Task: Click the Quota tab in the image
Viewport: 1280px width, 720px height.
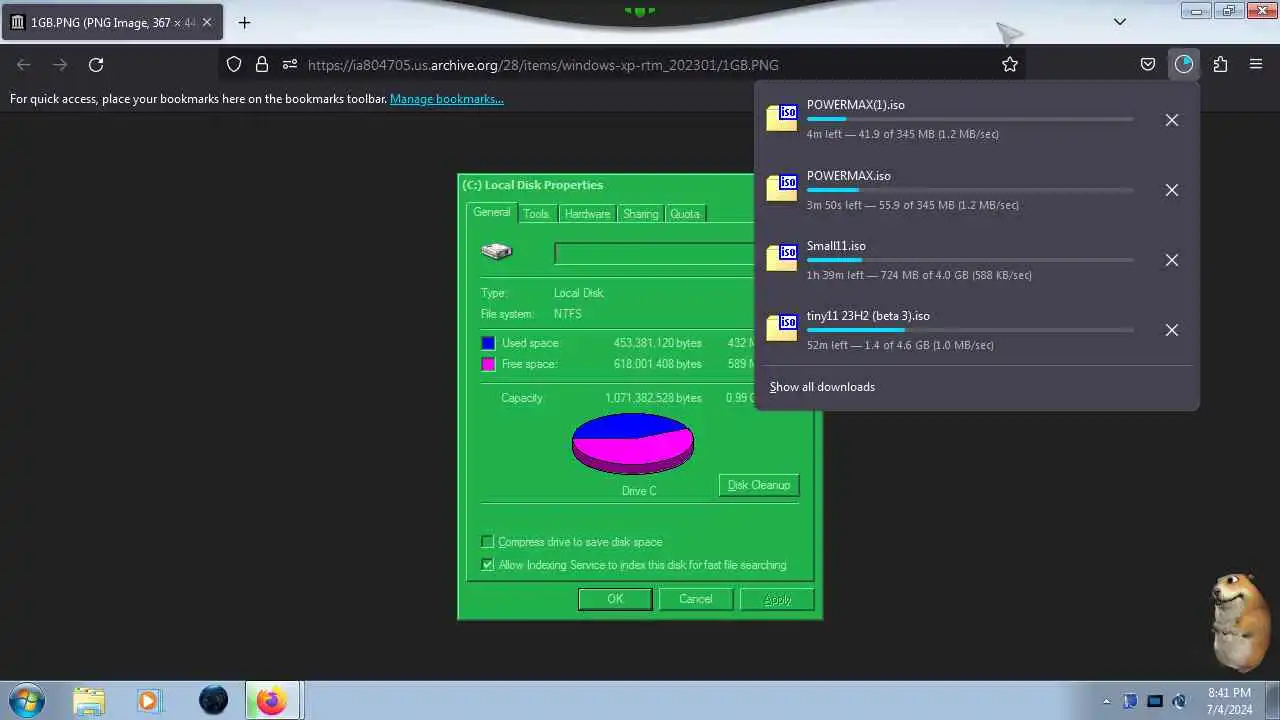Action: [685, 214]
